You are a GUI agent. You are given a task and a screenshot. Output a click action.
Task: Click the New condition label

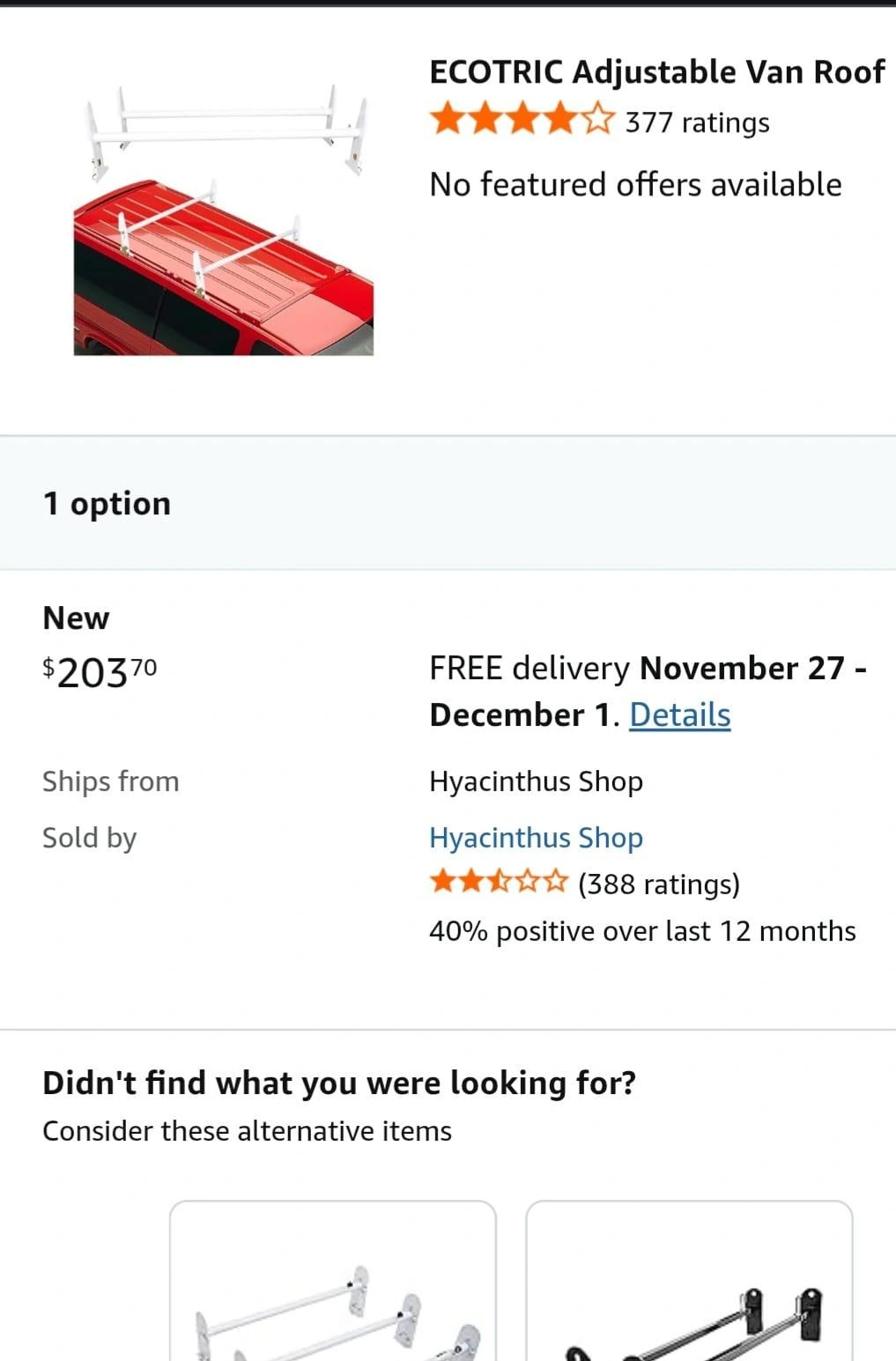[76, 618]
